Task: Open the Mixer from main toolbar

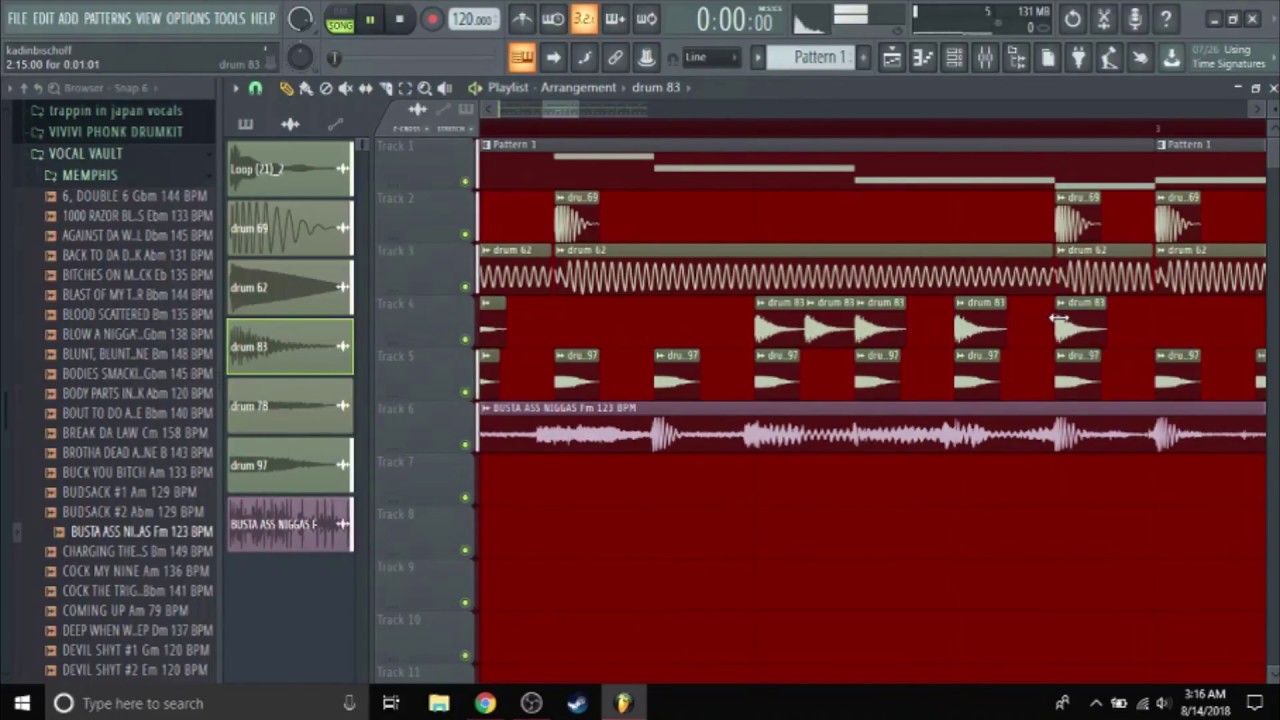Action: (x=985, y=58)
